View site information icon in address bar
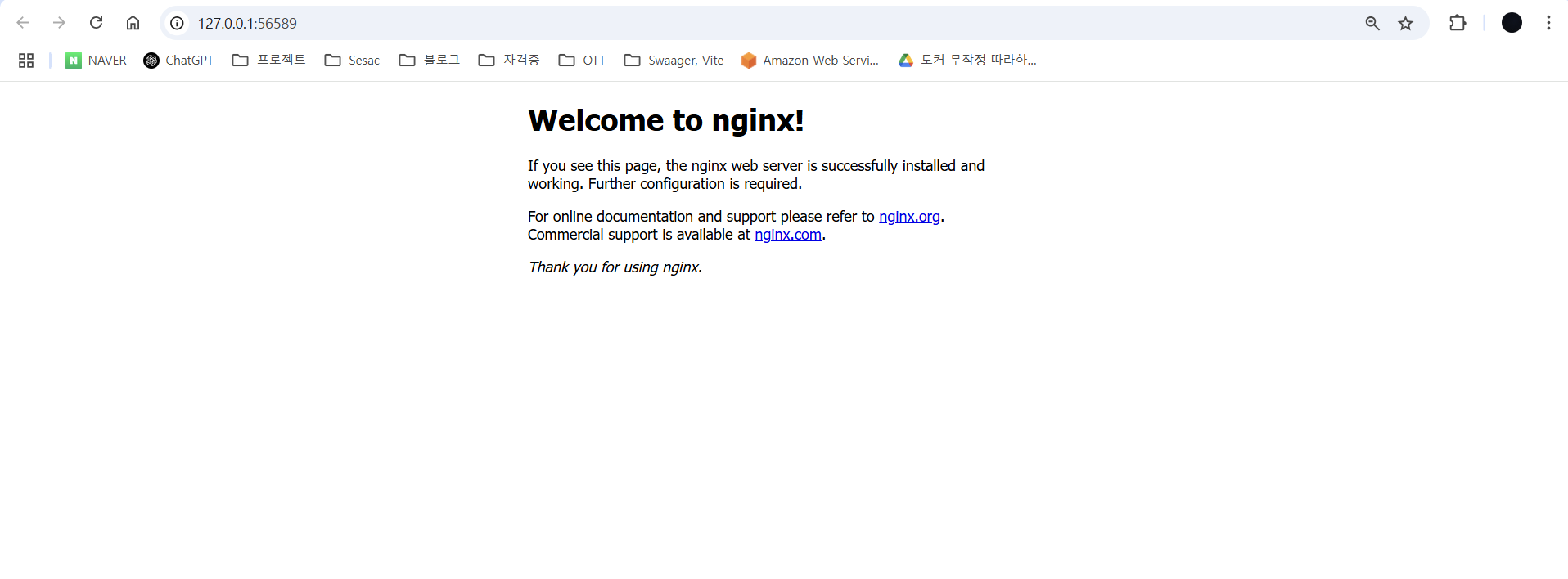 pos(177,23)
